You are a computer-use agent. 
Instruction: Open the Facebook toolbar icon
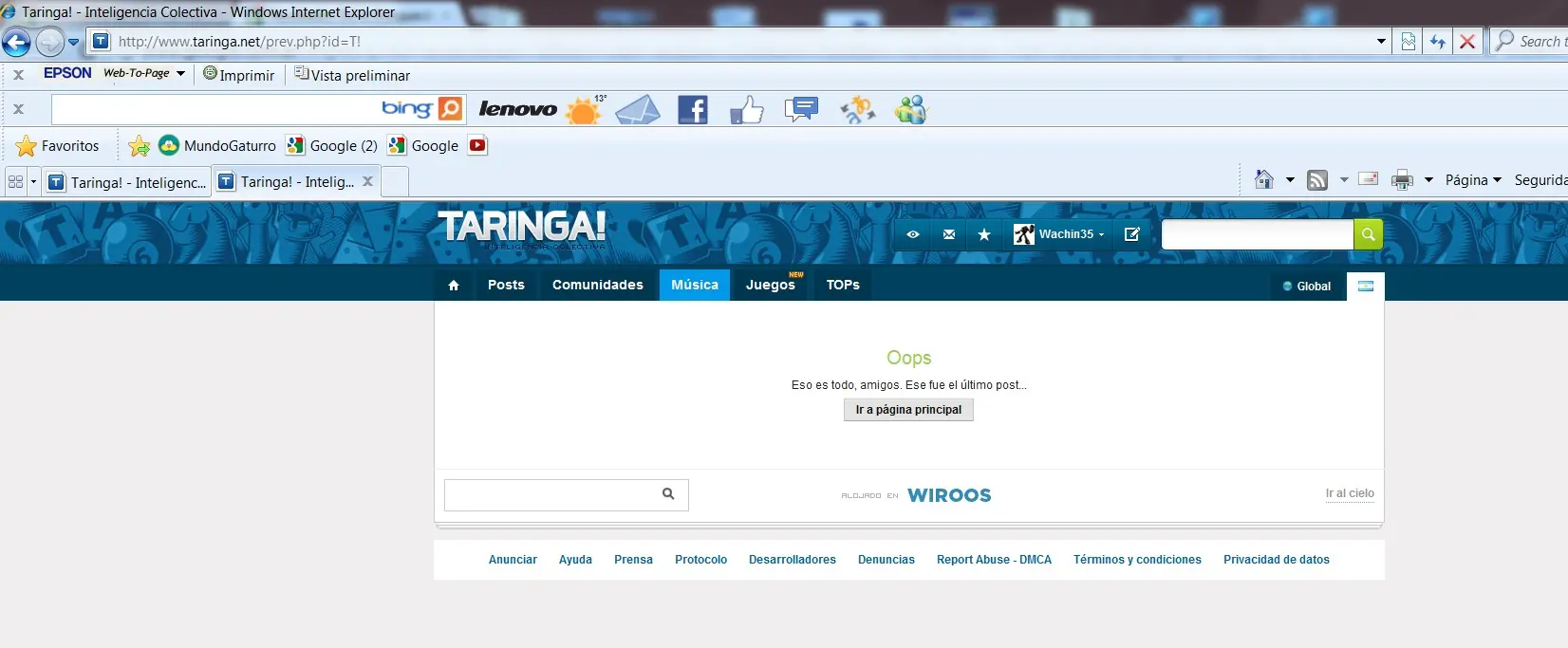pyautogui.click(x=693, y=110)
